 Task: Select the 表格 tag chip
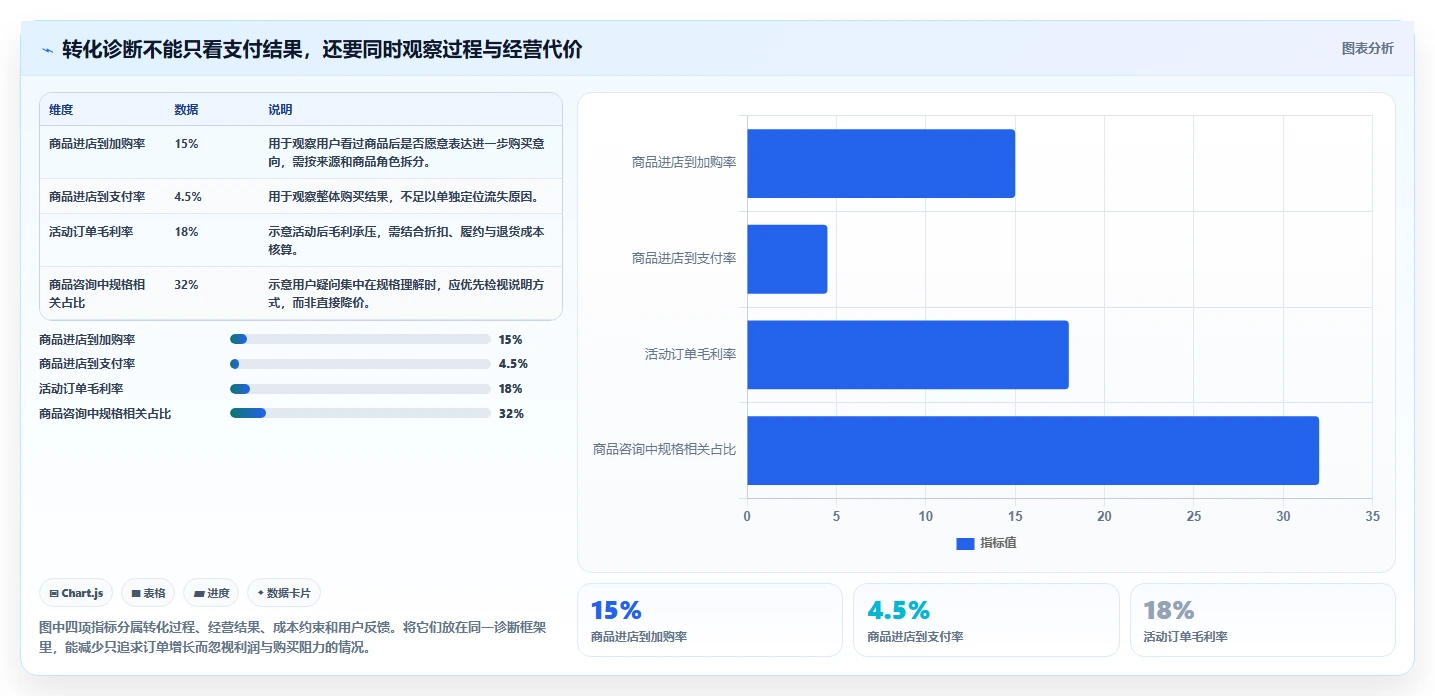[x=148, y=593]
